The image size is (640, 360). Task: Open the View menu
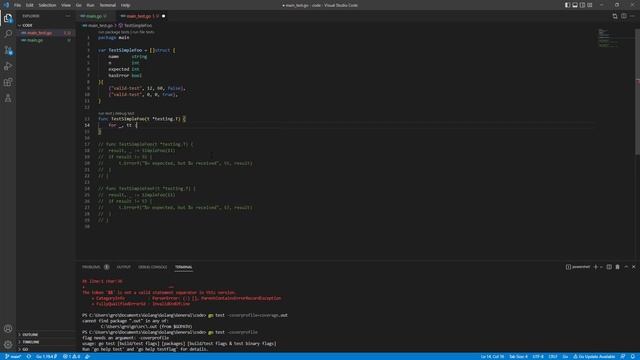point(66,5)
